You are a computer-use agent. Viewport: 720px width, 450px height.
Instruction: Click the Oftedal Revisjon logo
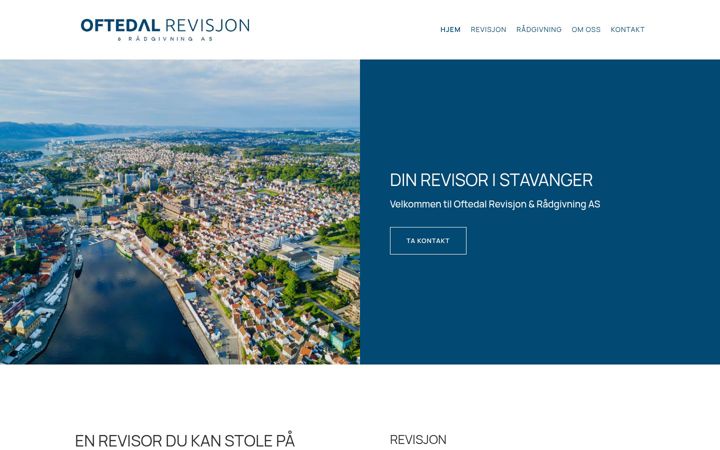[x=165, y=30]
